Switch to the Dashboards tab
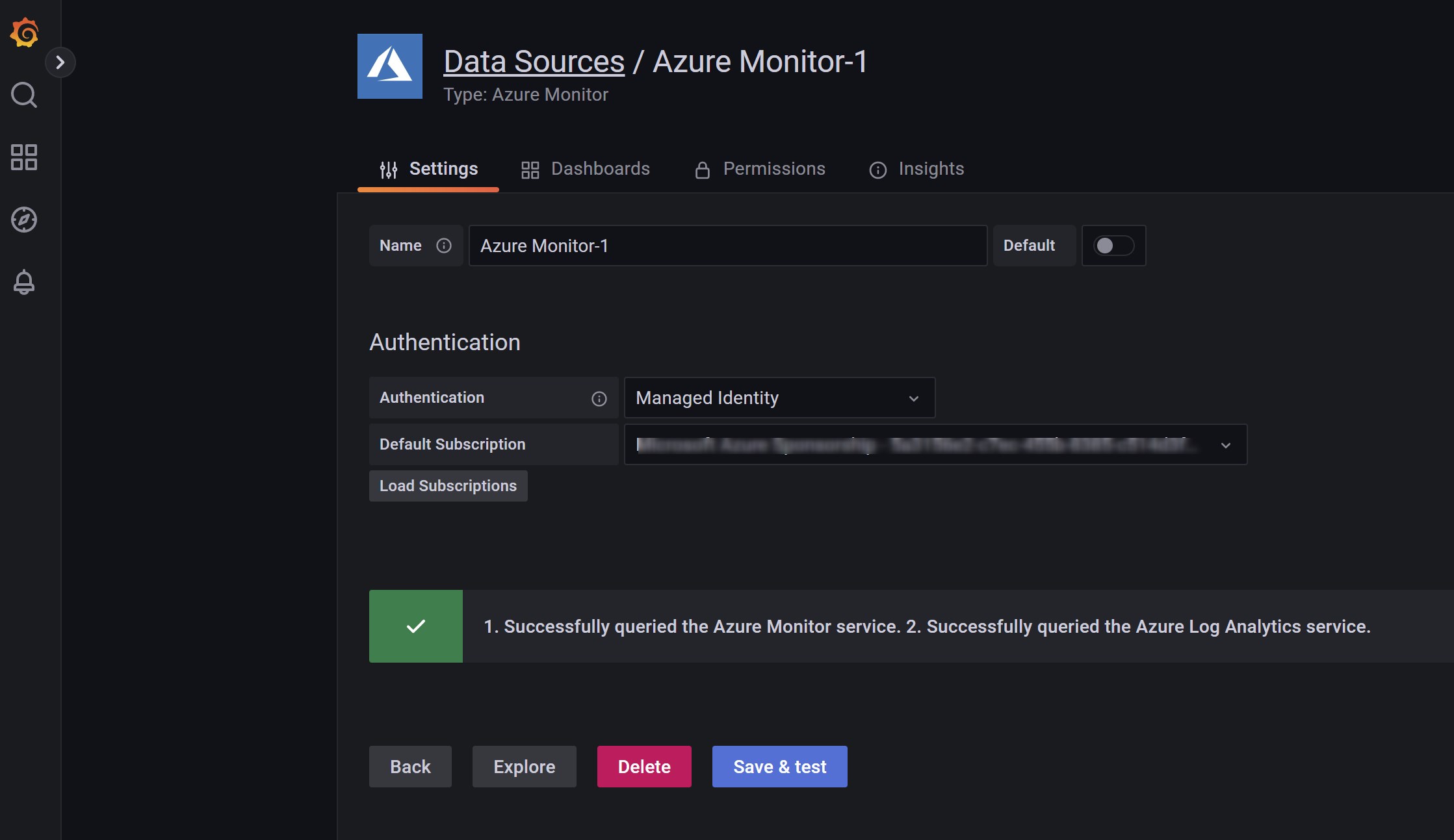 [x=586, y=169]
